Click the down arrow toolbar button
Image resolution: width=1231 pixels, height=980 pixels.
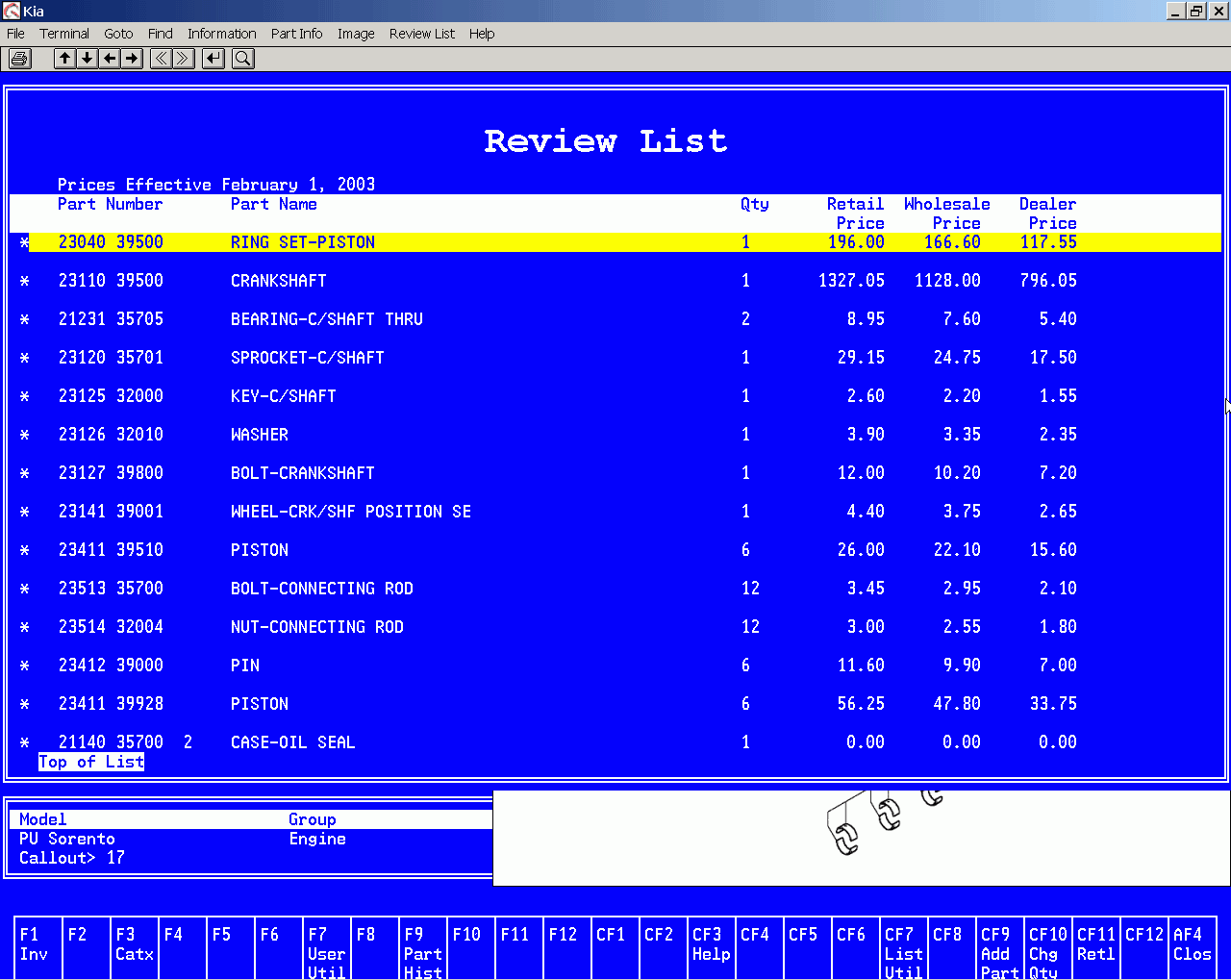pos(87,59)
